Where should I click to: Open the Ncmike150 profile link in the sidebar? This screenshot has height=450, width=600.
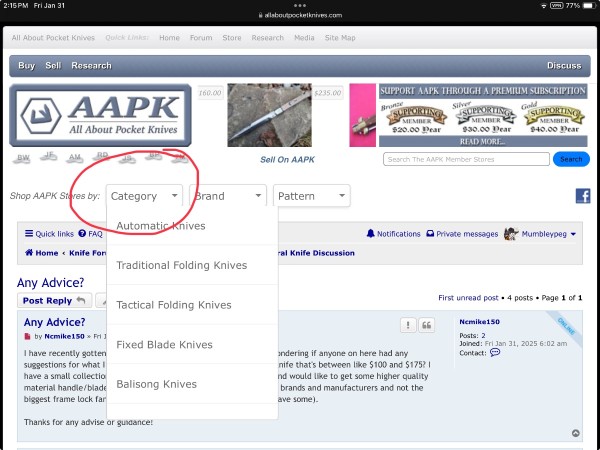pyautogui.click(x=479, y=322)
